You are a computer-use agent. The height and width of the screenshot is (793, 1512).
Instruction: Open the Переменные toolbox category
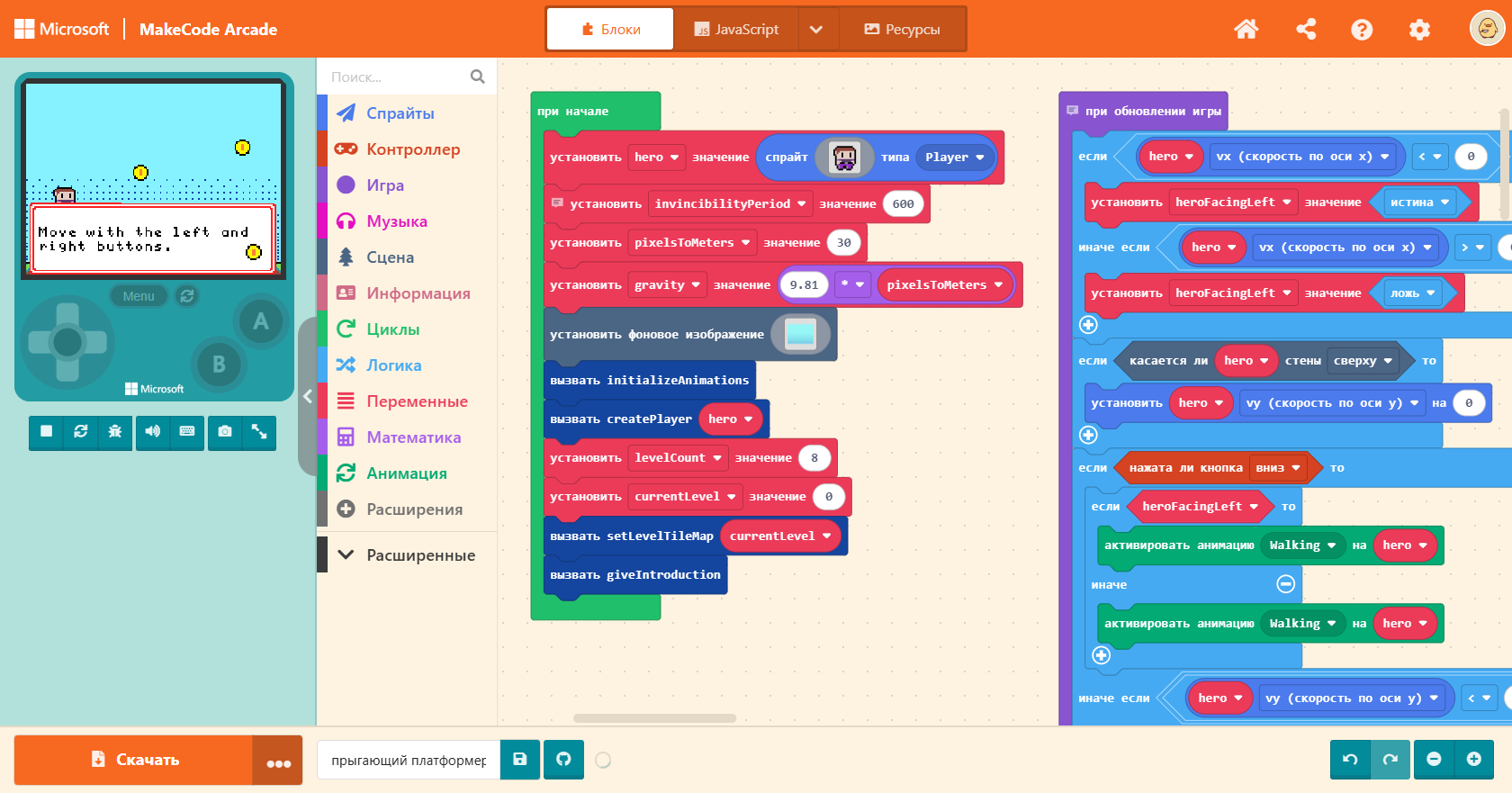[x=407, y=401]
